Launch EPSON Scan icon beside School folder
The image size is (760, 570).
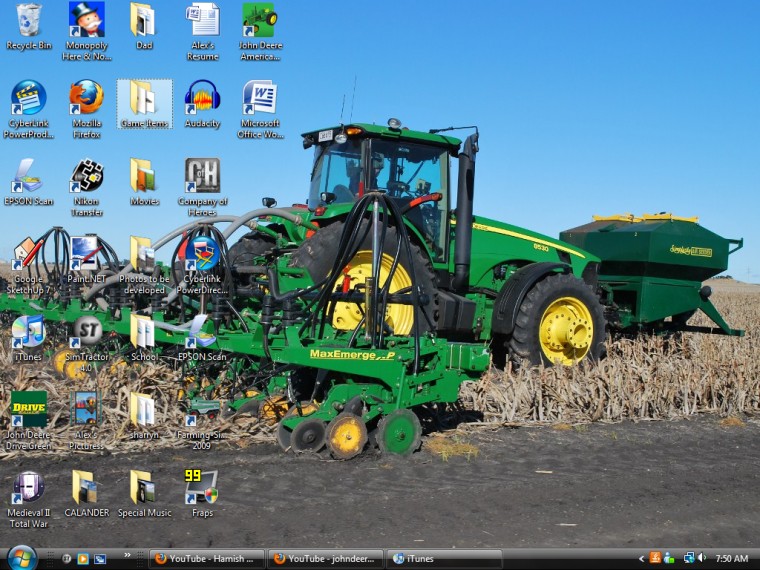pos(203,338)
